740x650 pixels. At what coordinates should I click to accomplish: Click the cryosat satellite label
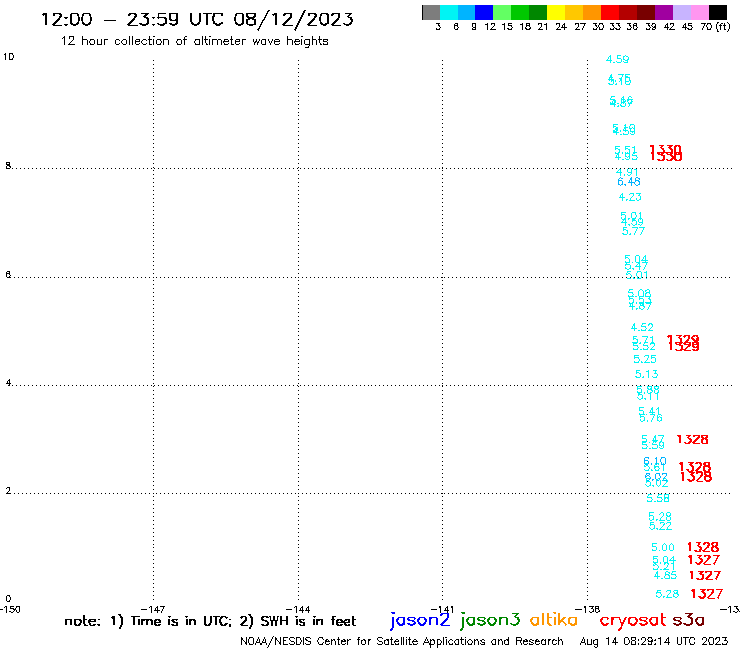pyautogui.click(x=633, y=620)
